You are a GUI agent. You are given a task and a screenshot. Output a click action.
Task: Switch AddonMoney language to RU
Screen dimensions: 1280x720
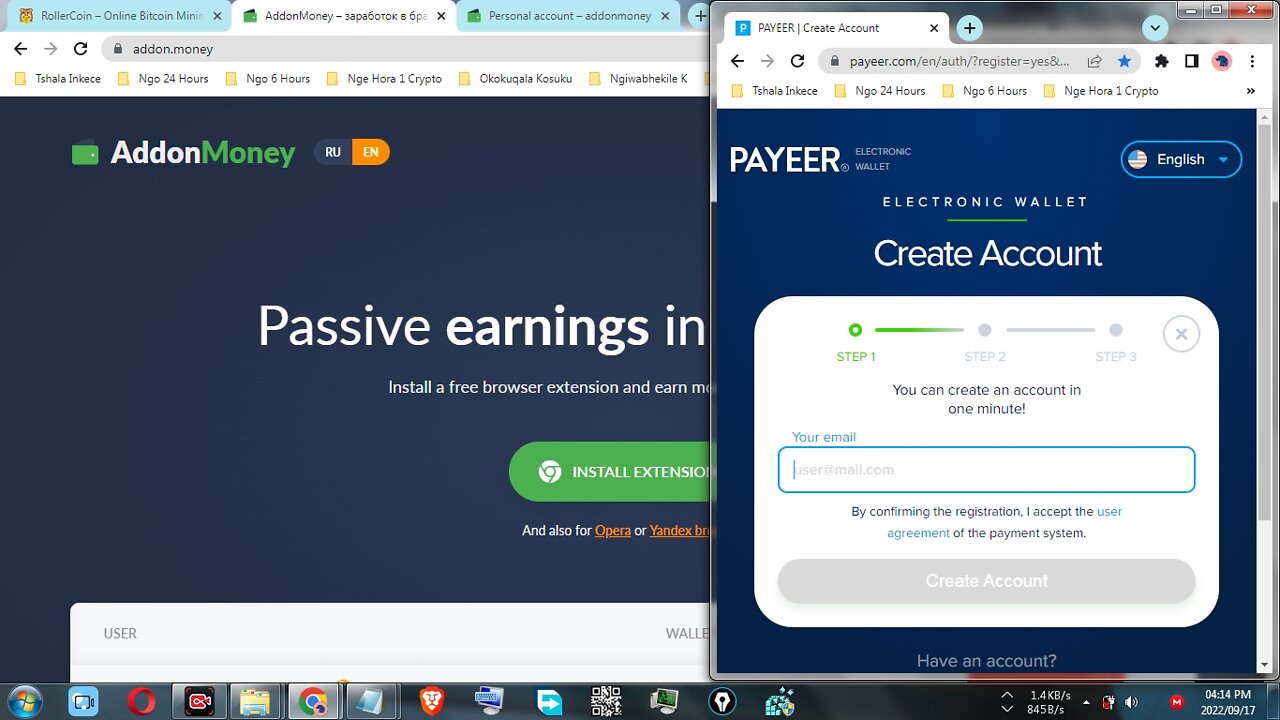click(x=333, y=152)
